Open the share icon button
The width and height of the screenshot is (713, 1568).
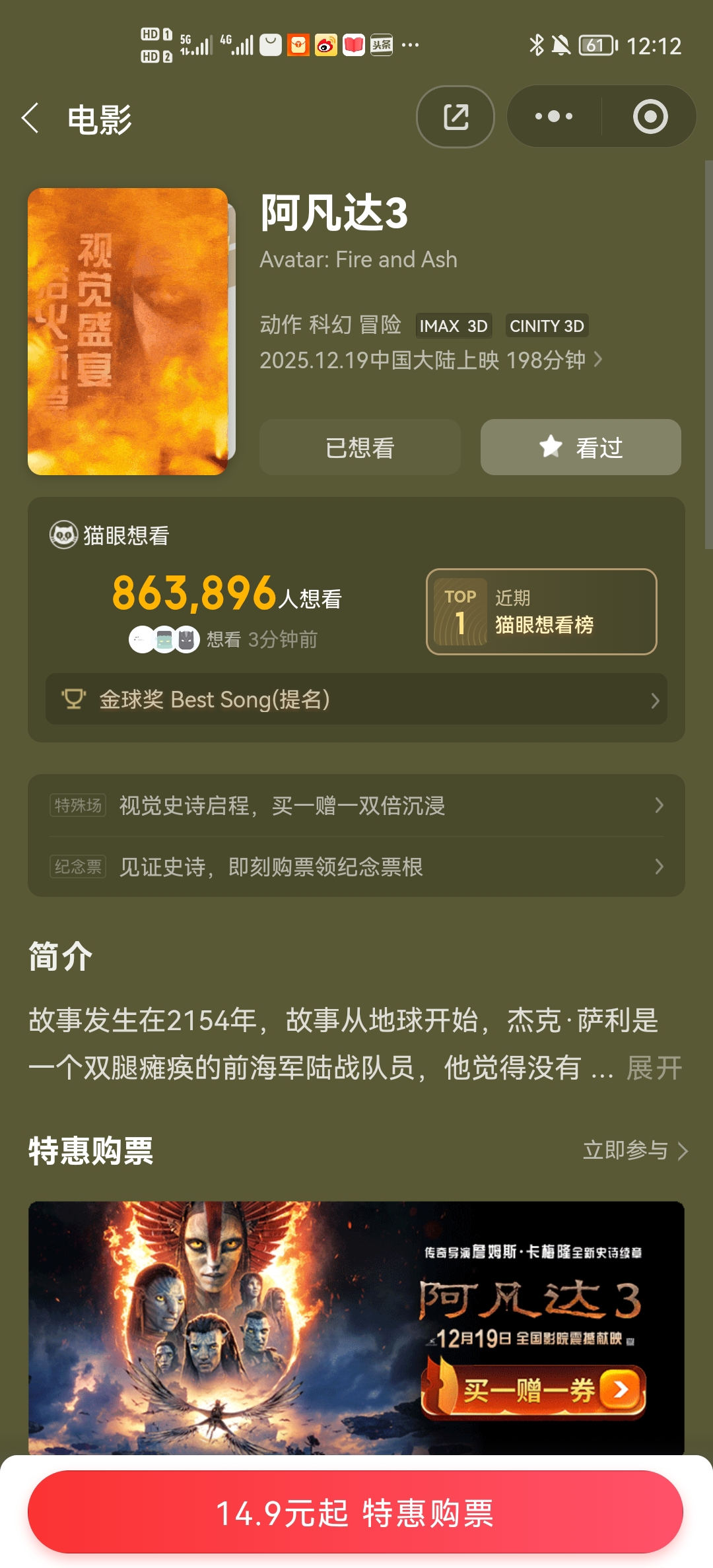456,117
